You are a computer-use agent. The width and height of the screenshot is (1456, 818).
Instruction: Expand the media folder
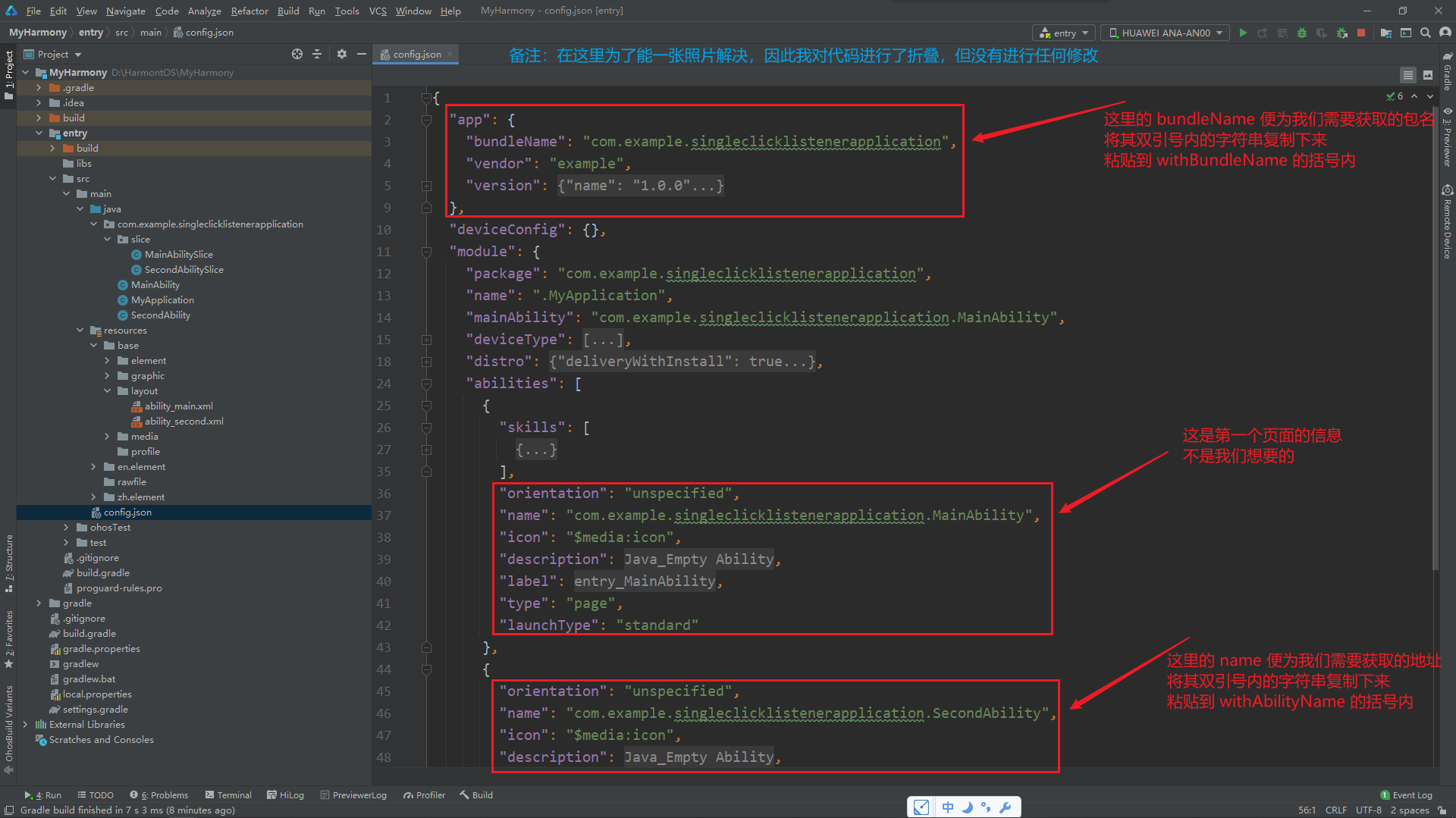coord(107,437)
